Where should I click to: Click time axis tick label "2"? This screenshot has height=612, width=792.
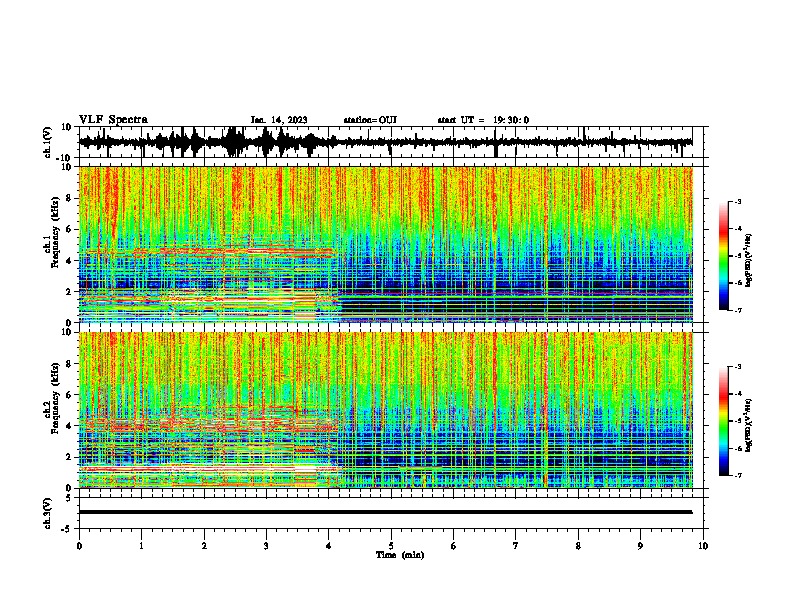[x=204, y=546]
